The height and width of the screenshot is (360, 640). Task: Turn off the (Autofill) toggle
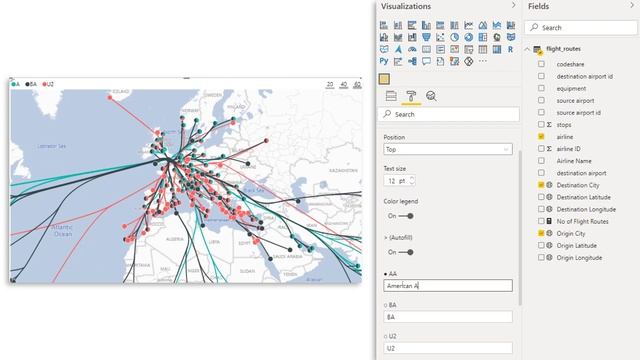point(406,252)
